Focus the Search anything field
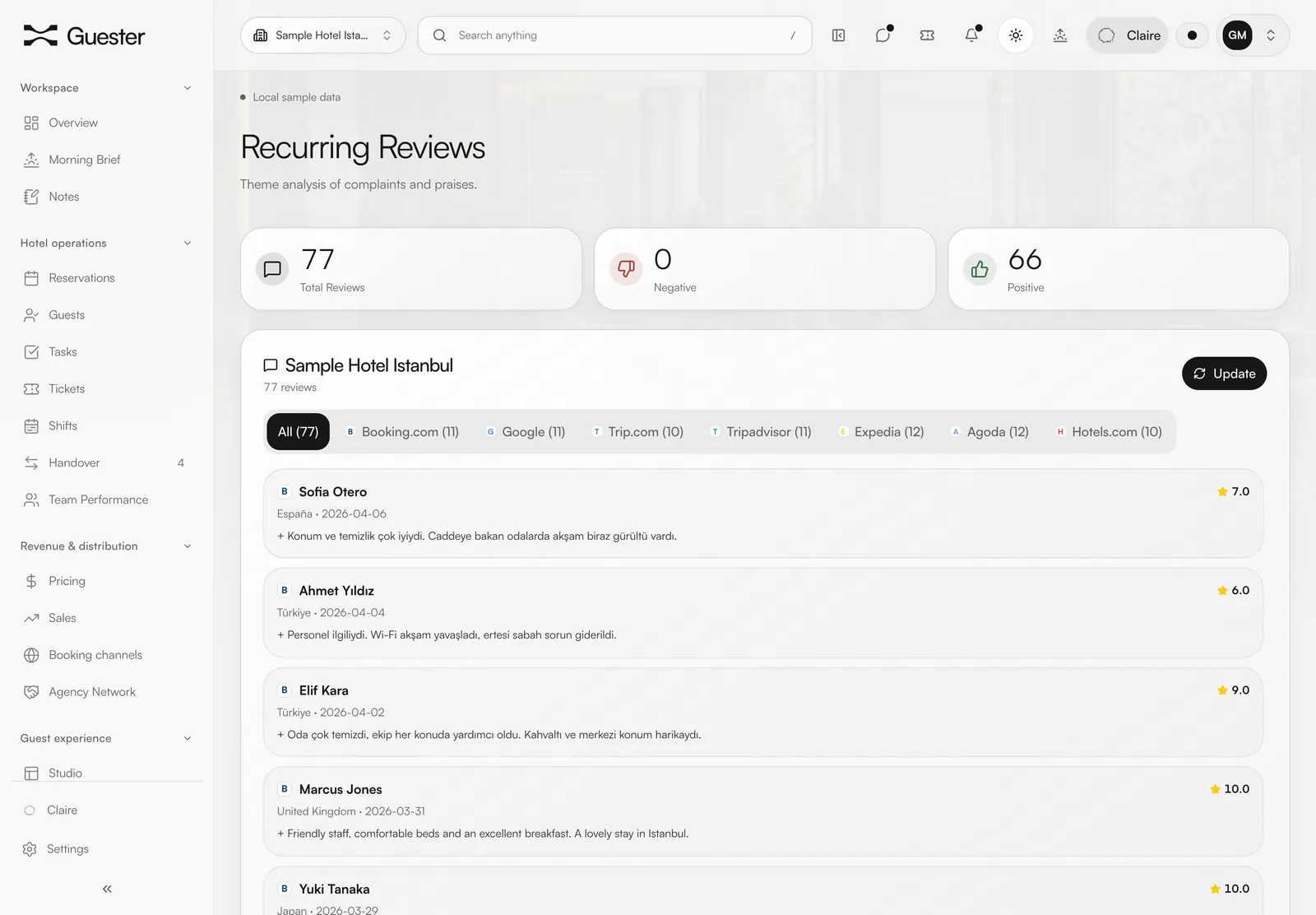This screenshot has height=915, width=1316. click(615, 35)
